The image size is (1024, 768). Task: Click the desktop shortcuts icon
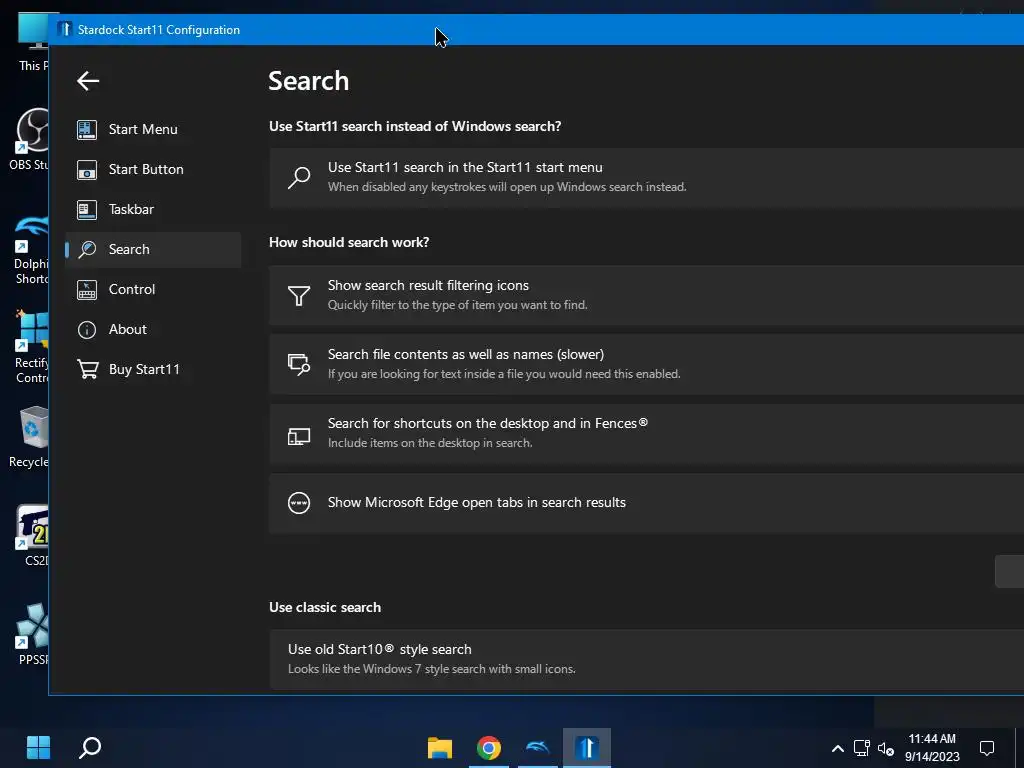click(299, 436)
